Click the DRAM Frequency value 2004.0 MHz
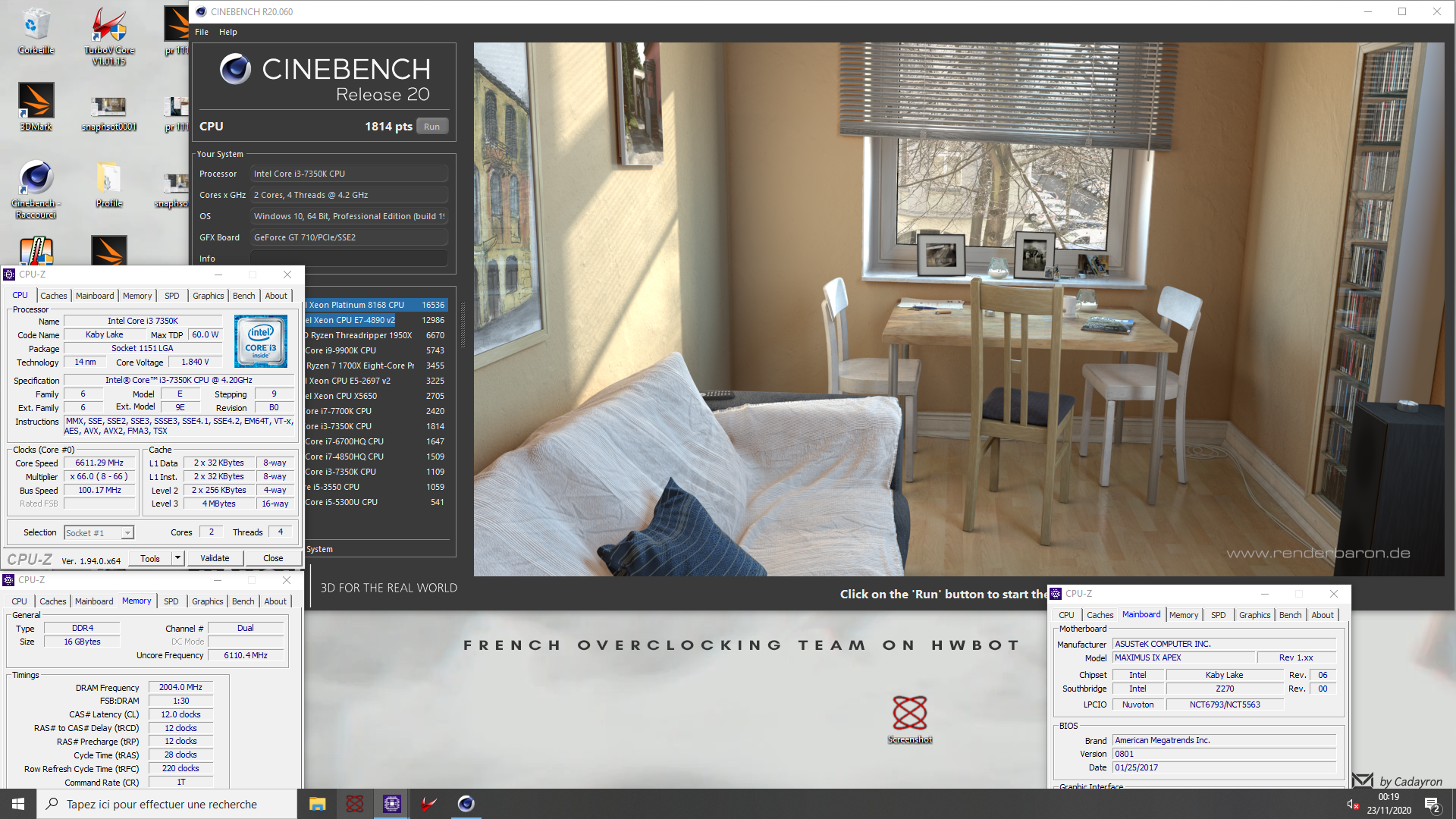Image resolution: width=1456 pixels, height=819 pixels. (180, 687)
